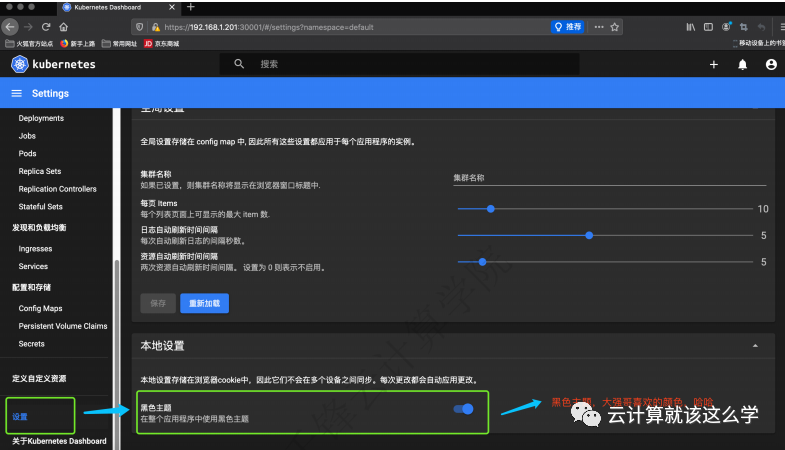Viewport: 785px width, 450px height.
Task: Click the insecure lock warning icon
Action: [156, 27]
